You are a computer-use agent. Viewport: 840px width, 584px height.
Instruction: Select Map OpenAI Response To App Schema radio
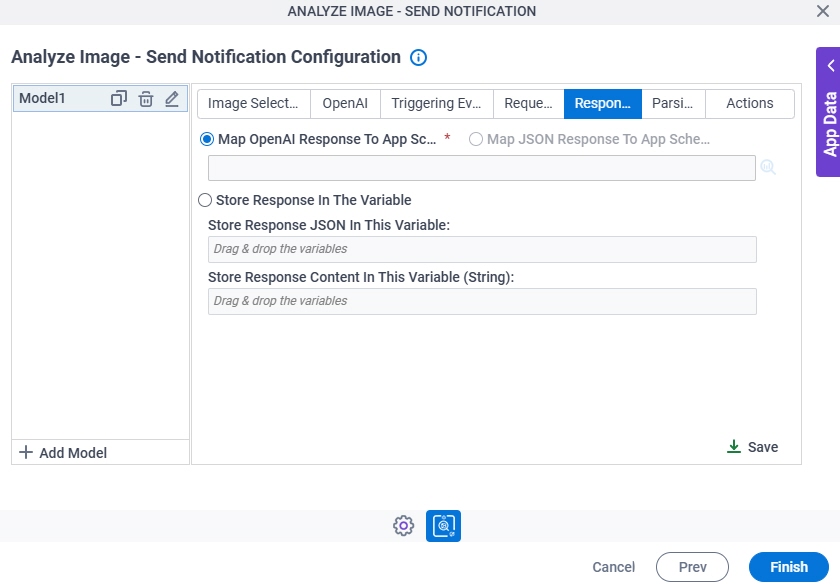point(207,139)
